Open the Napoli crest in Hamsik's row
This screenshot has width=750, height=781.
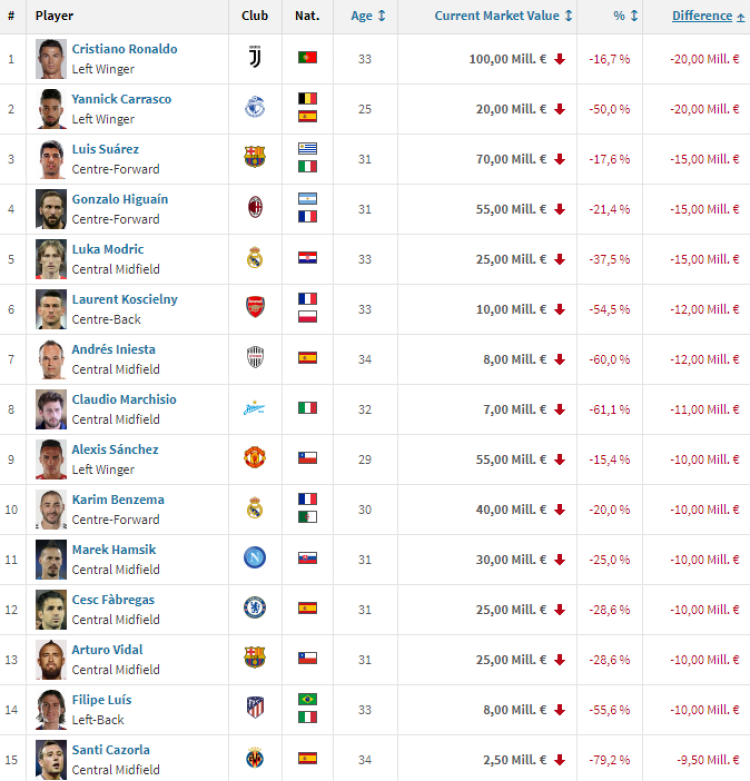(255, 557)
